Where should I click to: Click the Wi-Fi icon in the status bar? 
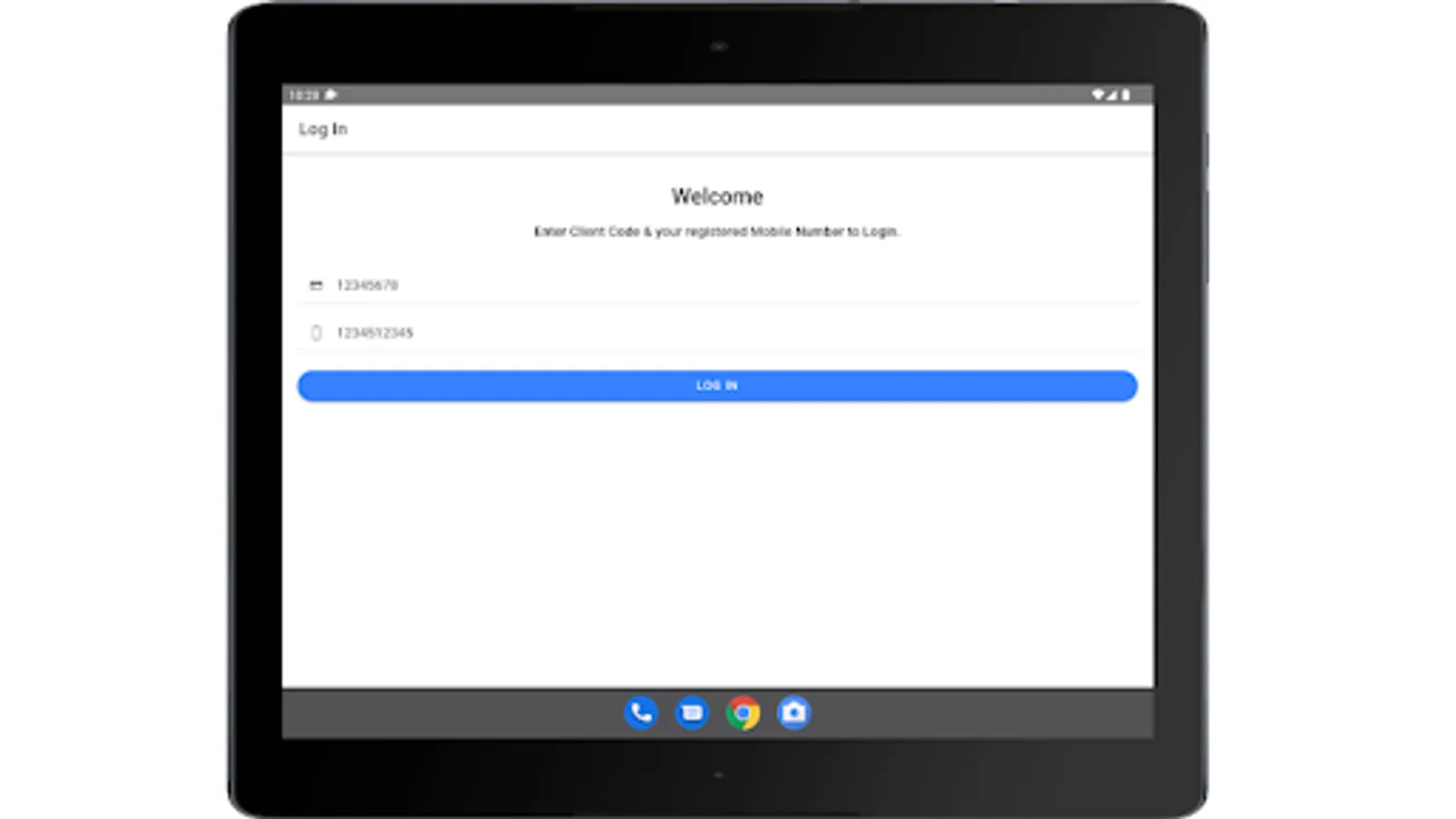pos(1097,93)
